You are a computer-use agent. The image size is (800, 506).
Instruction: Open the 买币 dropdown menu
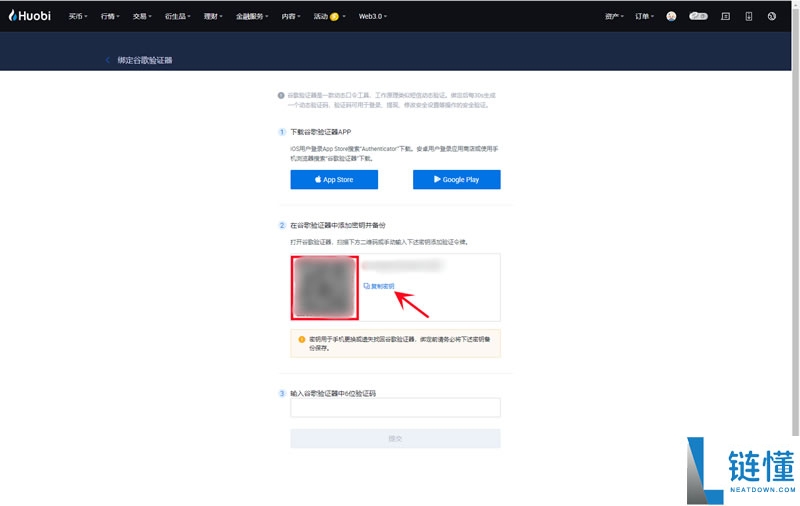(x=78, y=16)
